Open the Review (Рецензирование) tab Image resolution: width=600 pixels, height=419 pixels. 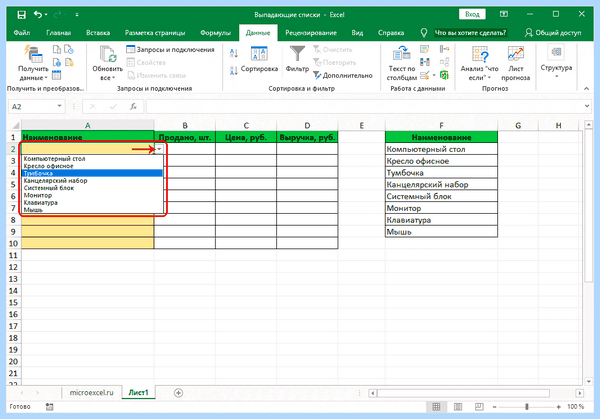(311, 33)
